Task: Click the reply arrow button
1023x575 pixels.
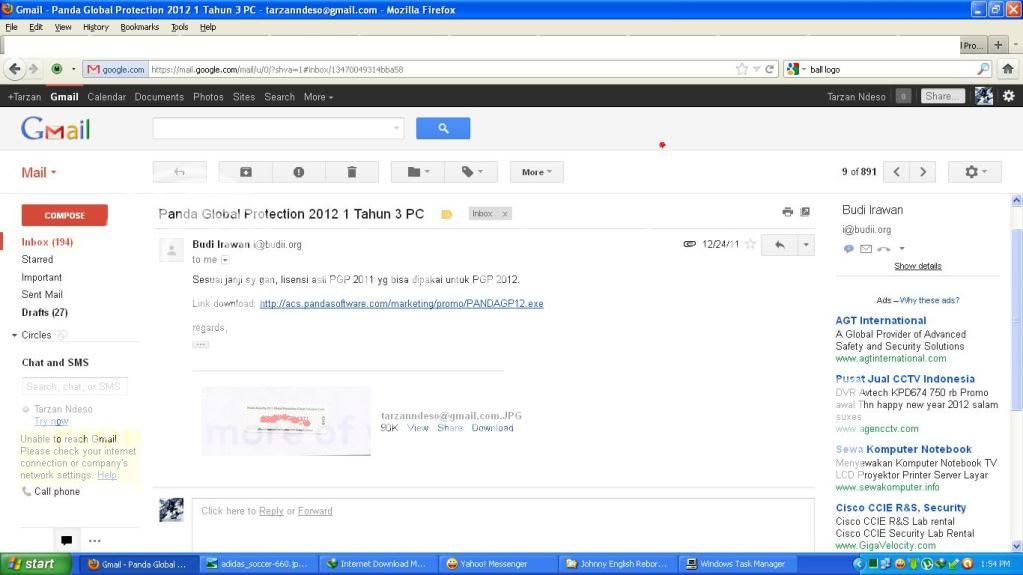Action: [x=780, y=245]
